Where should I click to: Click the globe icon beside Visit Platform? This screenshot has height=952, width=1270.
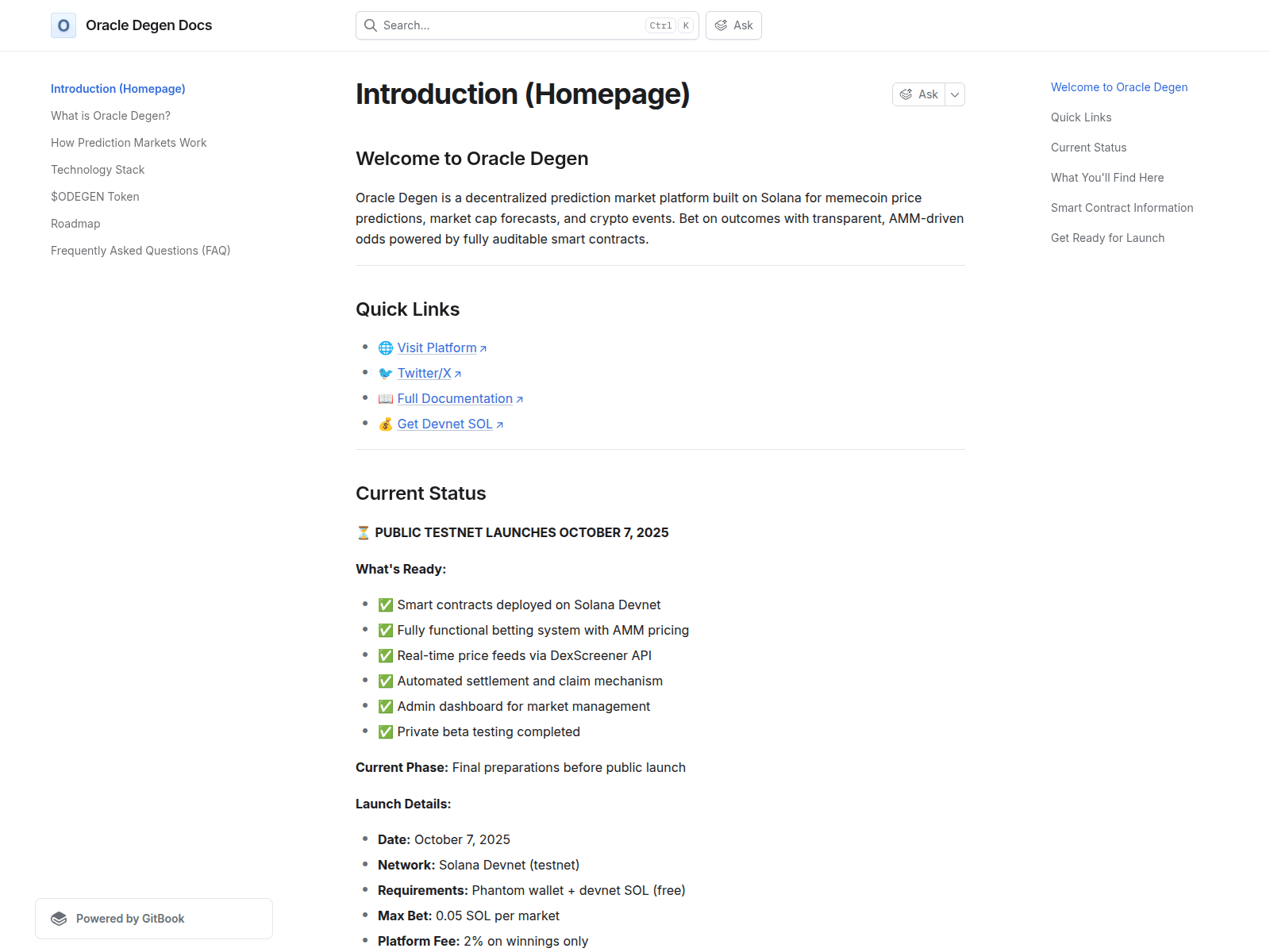pos(386,347)
